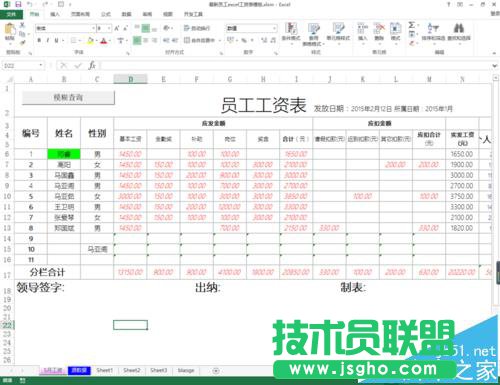The width and height of the screenshot is (500, 385).
Task: Open the number format combo box
Action: tap(252, 29)
